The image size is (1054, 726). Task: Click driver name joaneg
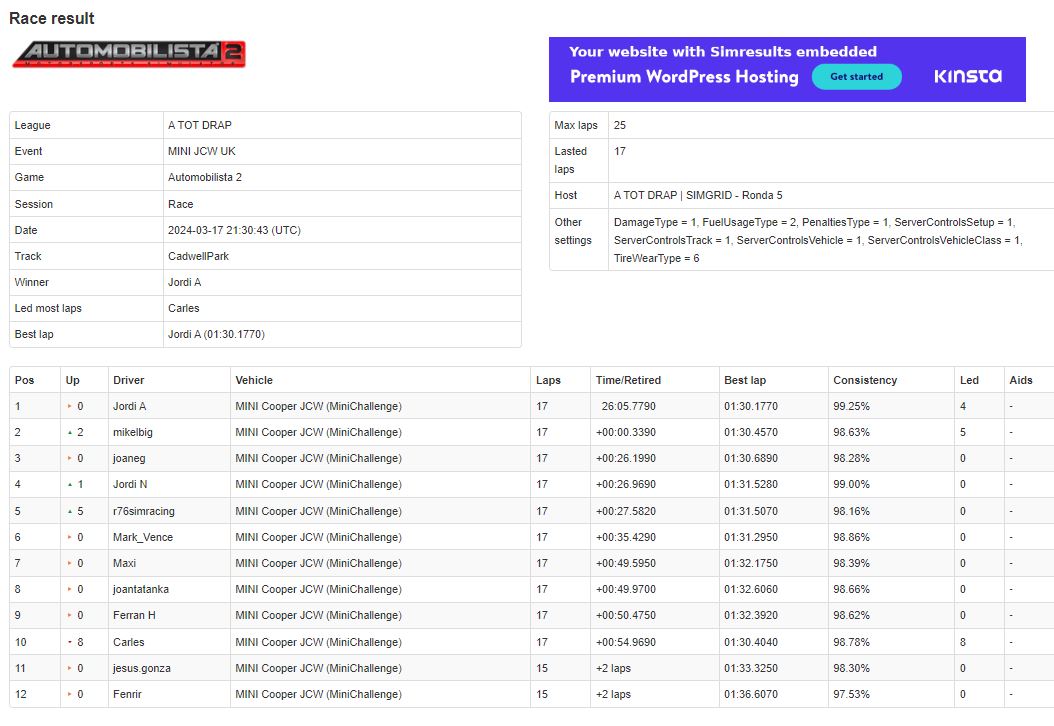[129, 458]
